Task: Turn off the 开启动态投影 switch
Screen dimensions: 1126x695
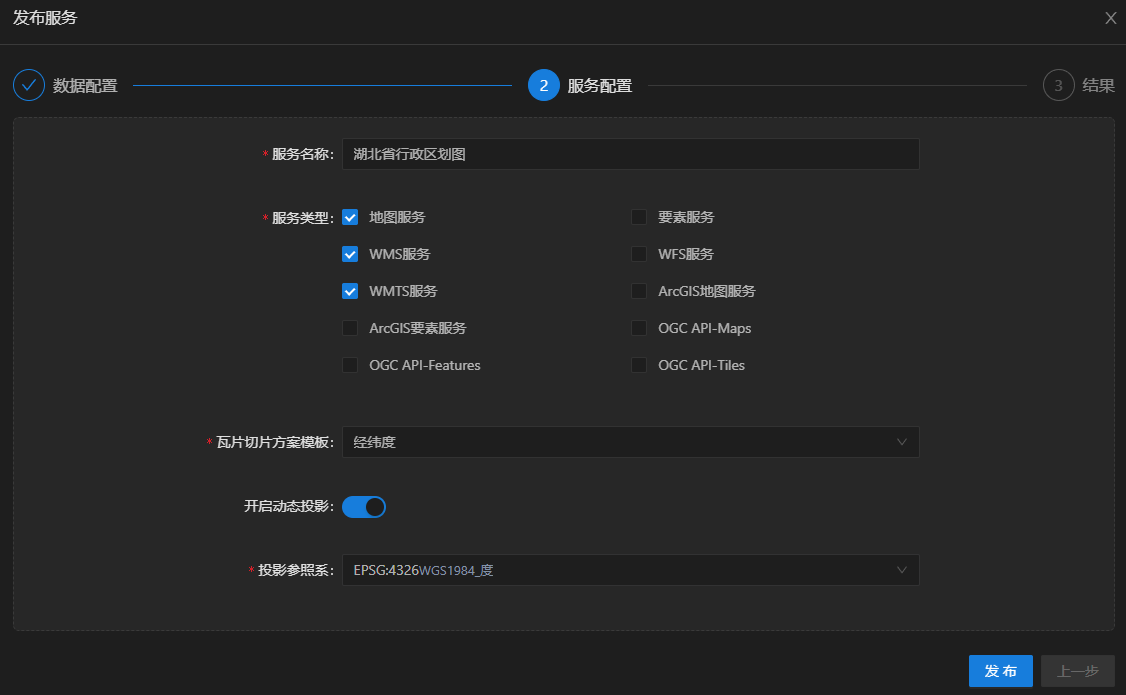Action: point(364,507)
